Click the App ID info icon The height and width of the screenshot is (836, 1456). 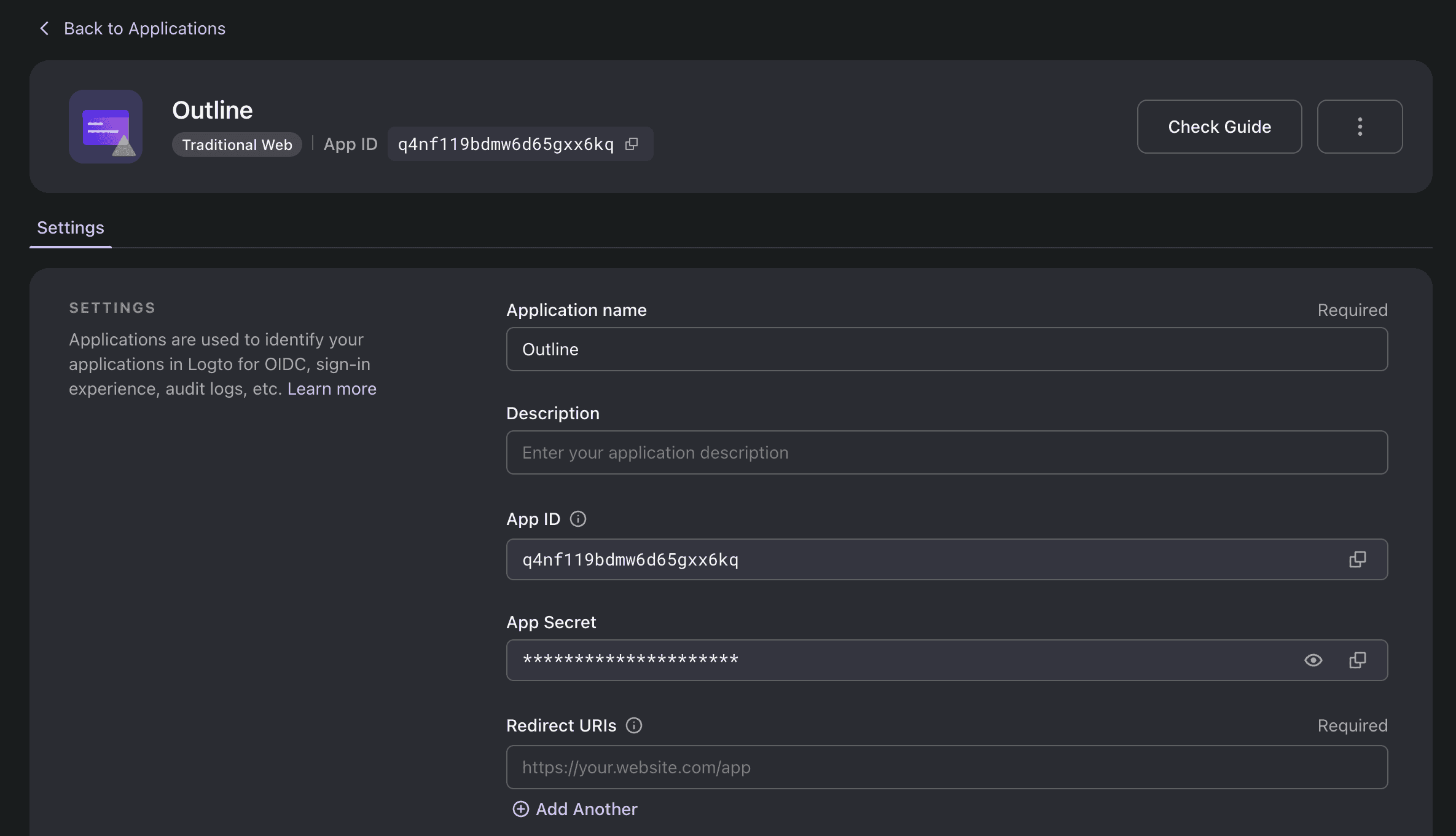(577, 519)
